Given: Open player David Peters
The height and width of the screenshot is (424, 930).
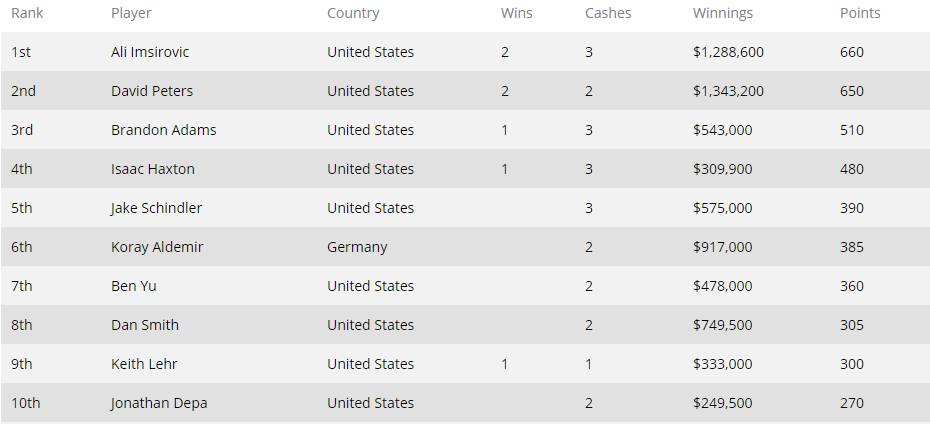Looking at the screenshot, I should [x=152, y=91].
